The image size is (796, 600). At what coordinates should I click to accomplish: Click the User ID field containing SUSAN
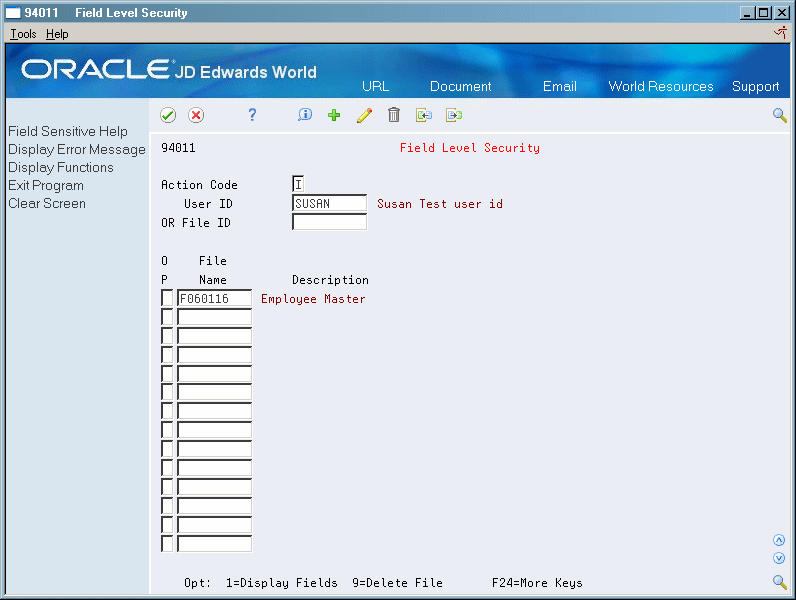329,203
